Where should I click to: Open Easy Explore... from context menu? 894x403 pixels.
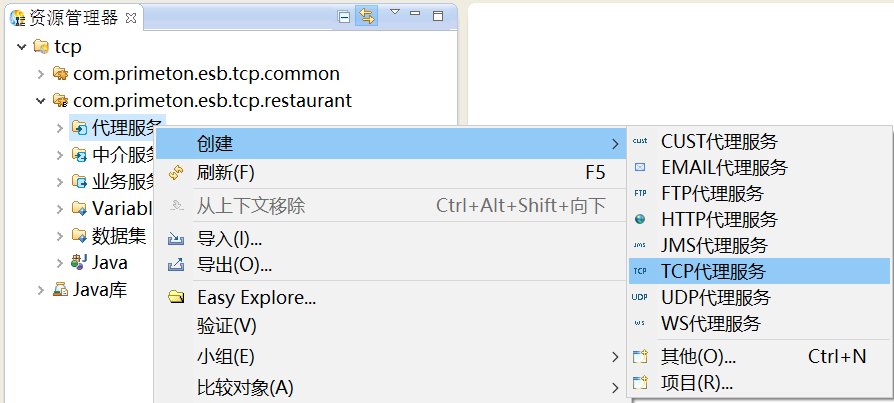pos(256,297)
